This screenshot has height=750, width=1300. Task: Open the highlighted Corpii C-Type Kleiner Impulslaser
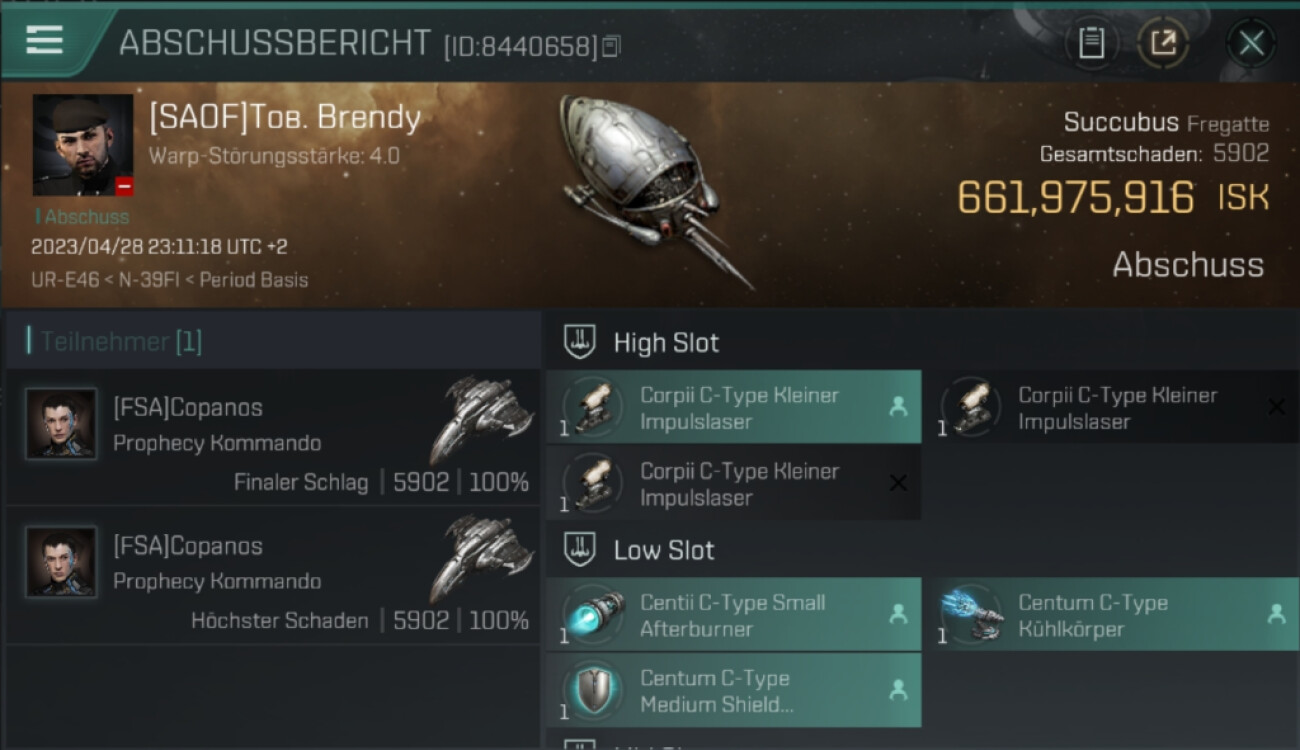click(x=734, y=407)
